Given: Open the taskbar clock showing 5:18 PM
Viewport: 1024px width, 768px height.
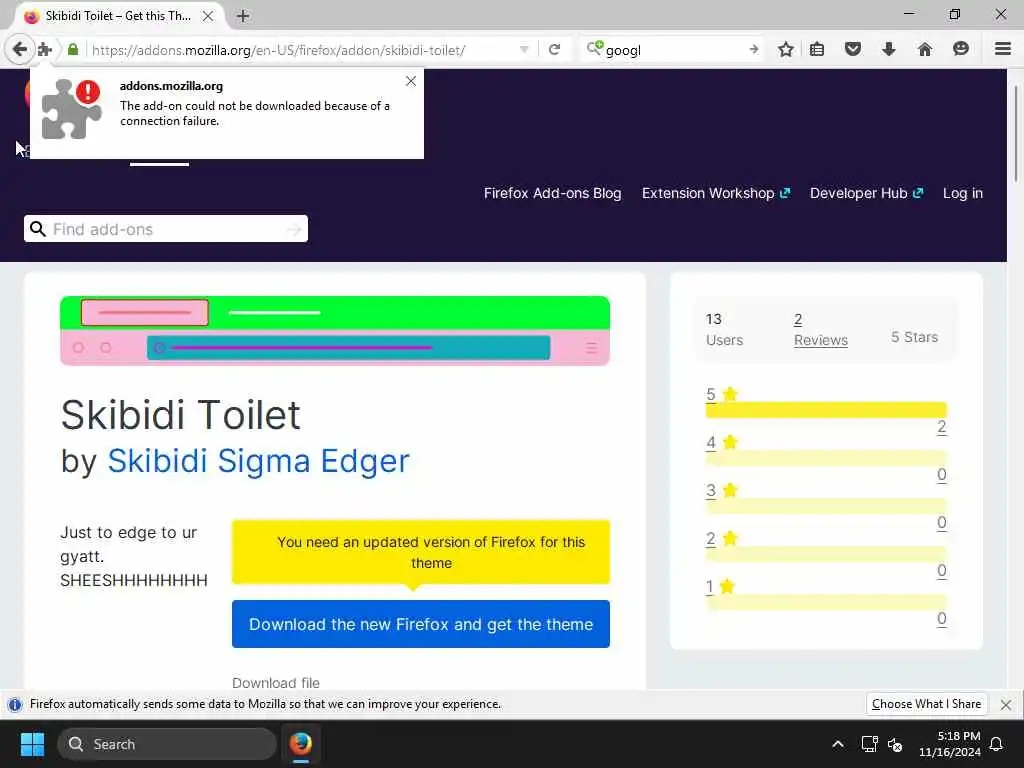Looking at the screenshot, I should click(x=950, y=744).
